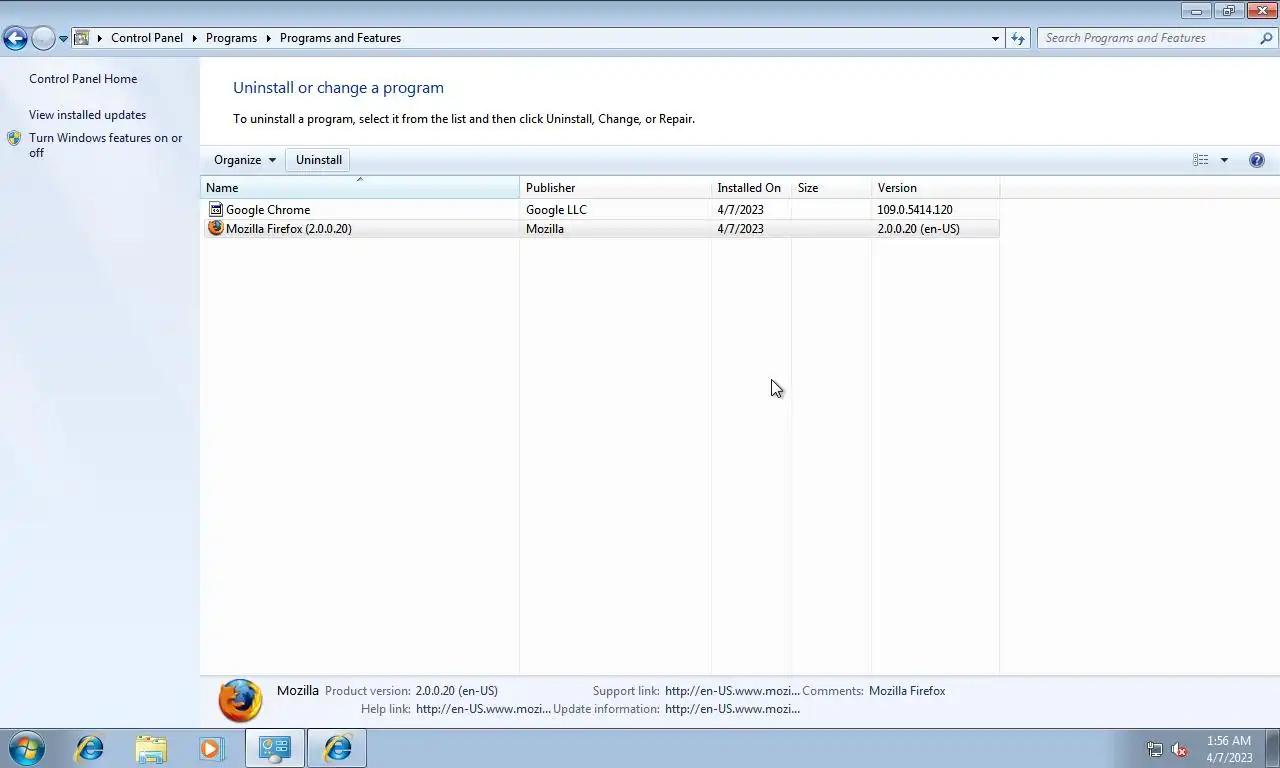The height and width of the screenshot is (768, 1280).
Task: Refresh the Programs and Features view
Action: click(x=1018, y=38)
